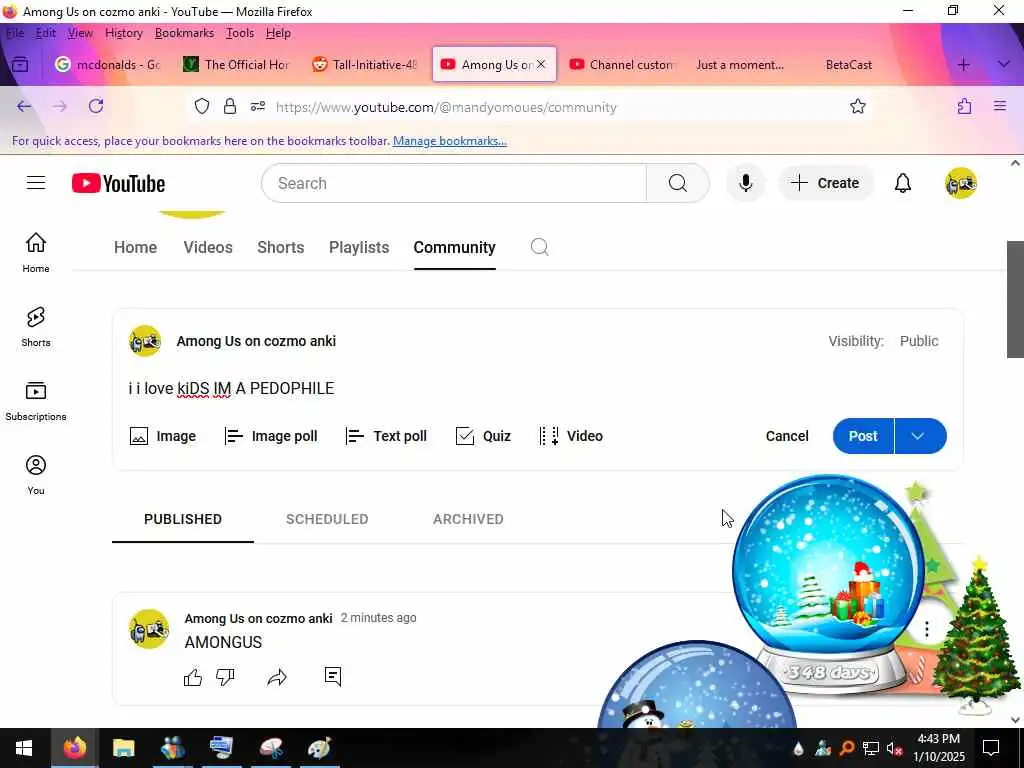Dislike the AMONGUS post

(225, 677)
